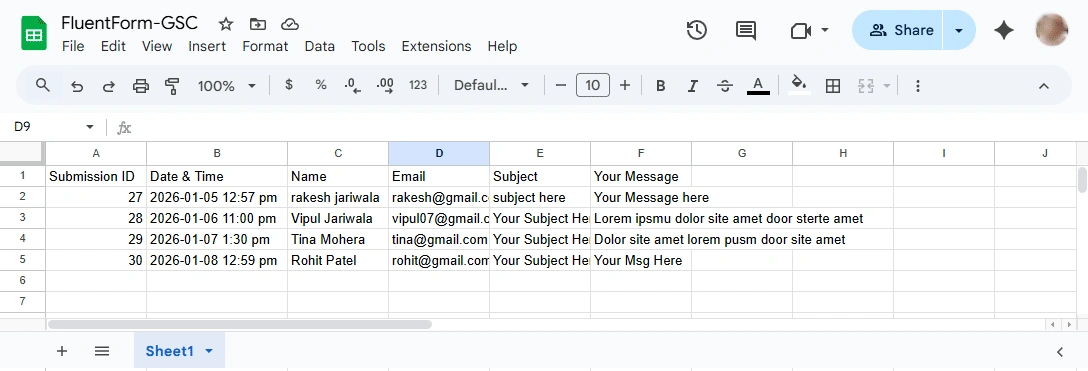The height and width of the screenshot is (371, 1088).
Task: Print the spreadsheet
Action: [141, 86]
